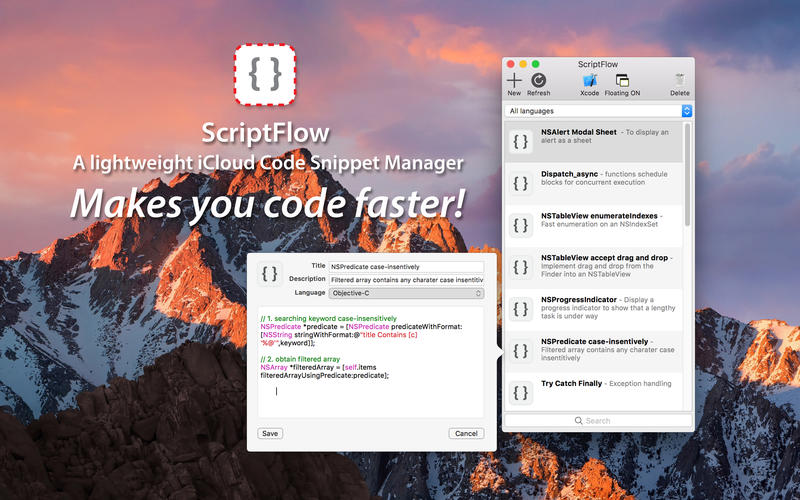Expand the All languages dropdown

[x=598, y=111]
